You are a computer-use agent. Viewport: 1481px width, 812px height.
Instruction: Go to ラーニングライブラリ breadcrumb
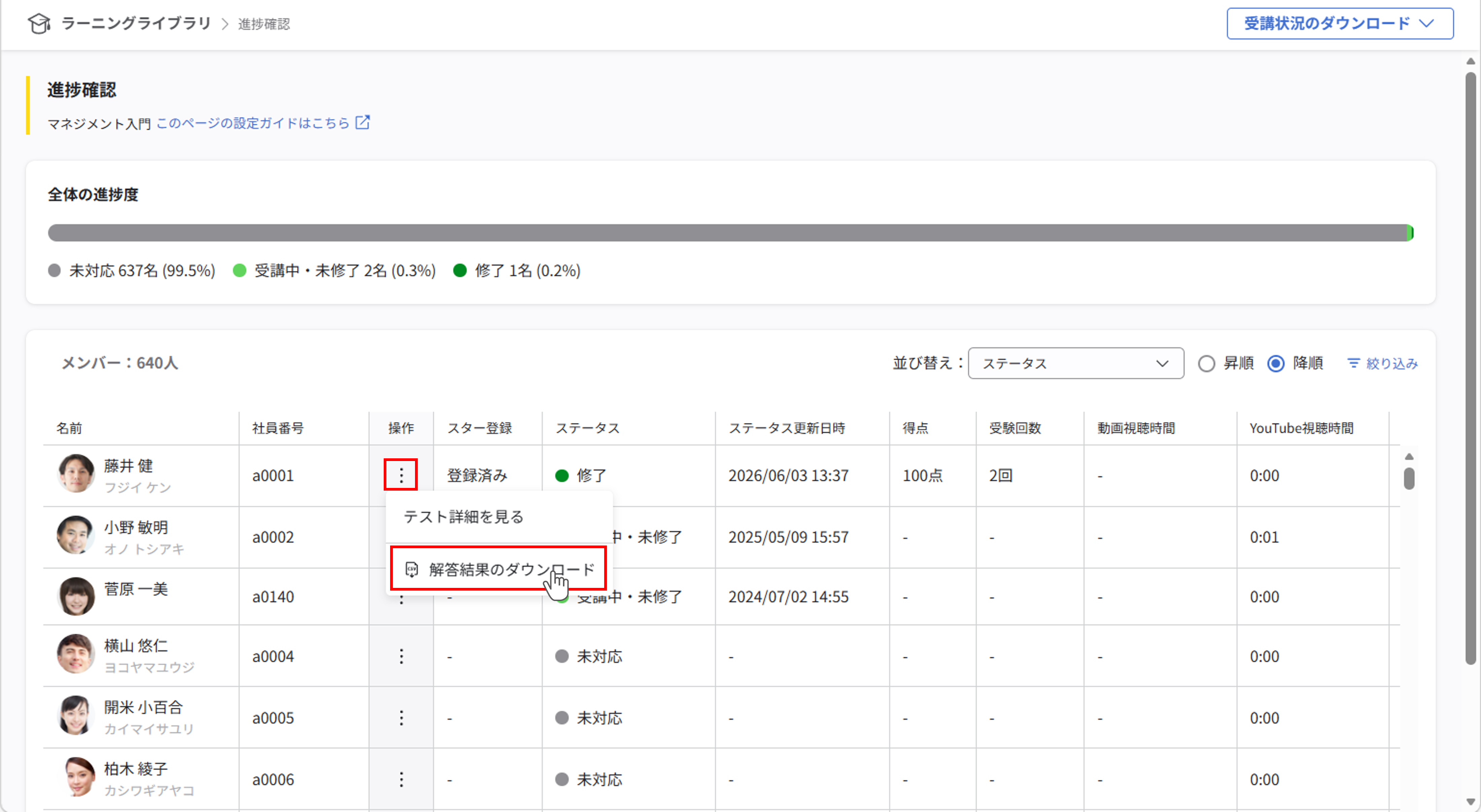pos(136,24)
